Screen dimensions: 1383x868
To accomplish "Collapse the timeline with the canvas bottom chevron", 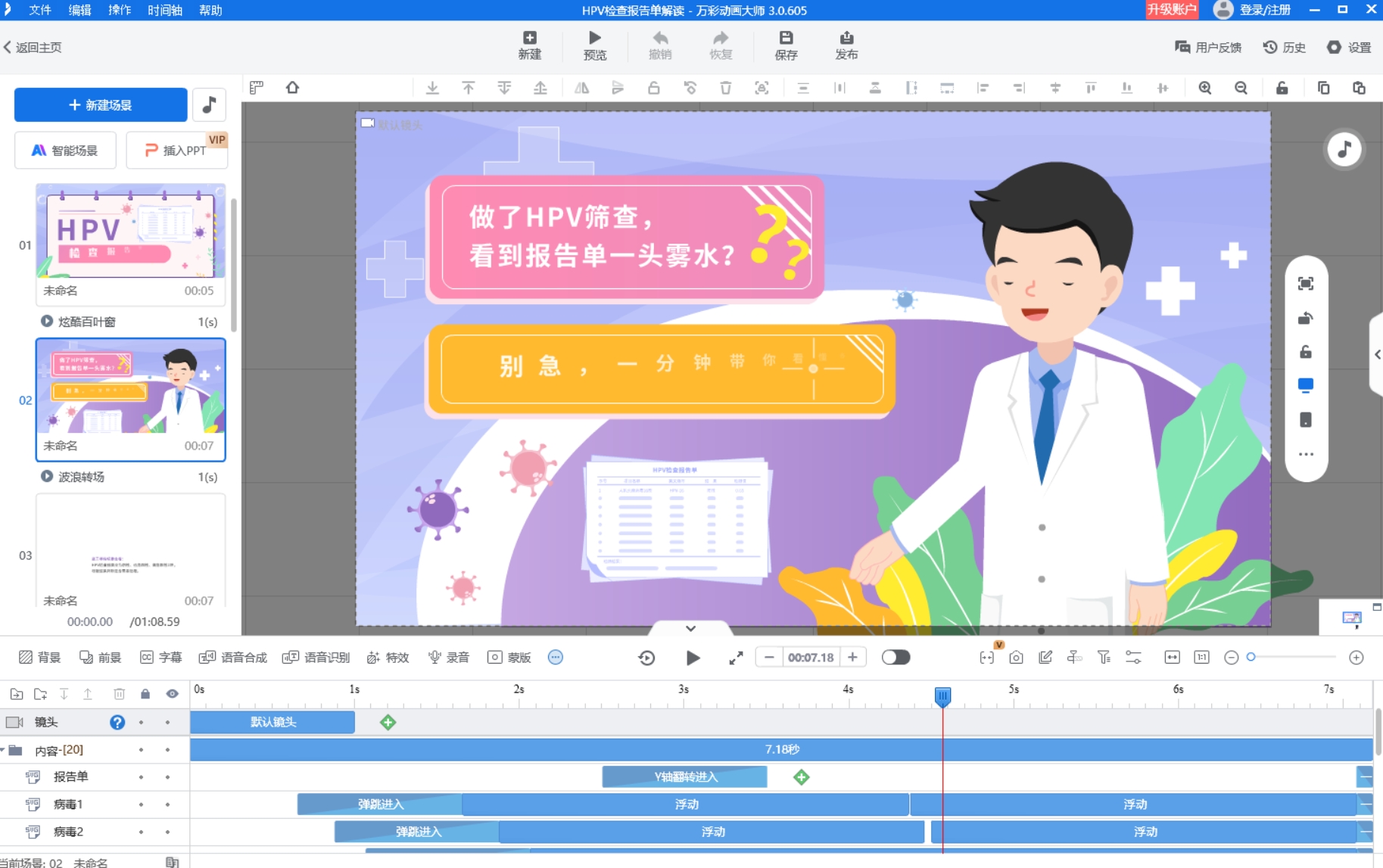I will 690,628.
